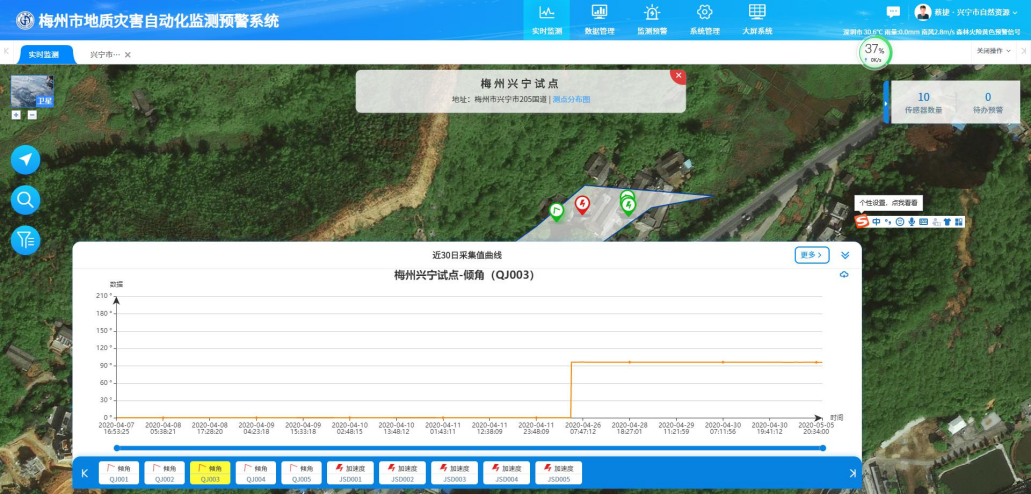1031x494 pixels.
Task: Close the 兴宁市… page tab
Action: point(128,55)
